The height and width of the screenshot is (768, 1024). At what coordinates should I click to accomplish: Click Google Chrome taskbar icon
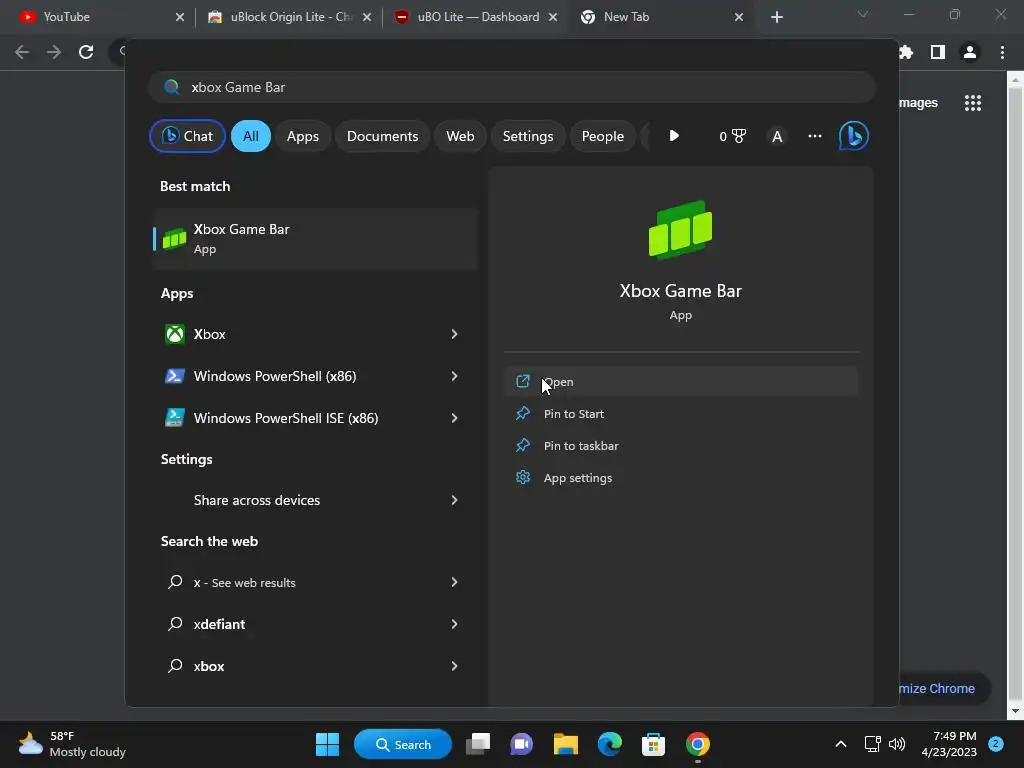coord(697,744)
